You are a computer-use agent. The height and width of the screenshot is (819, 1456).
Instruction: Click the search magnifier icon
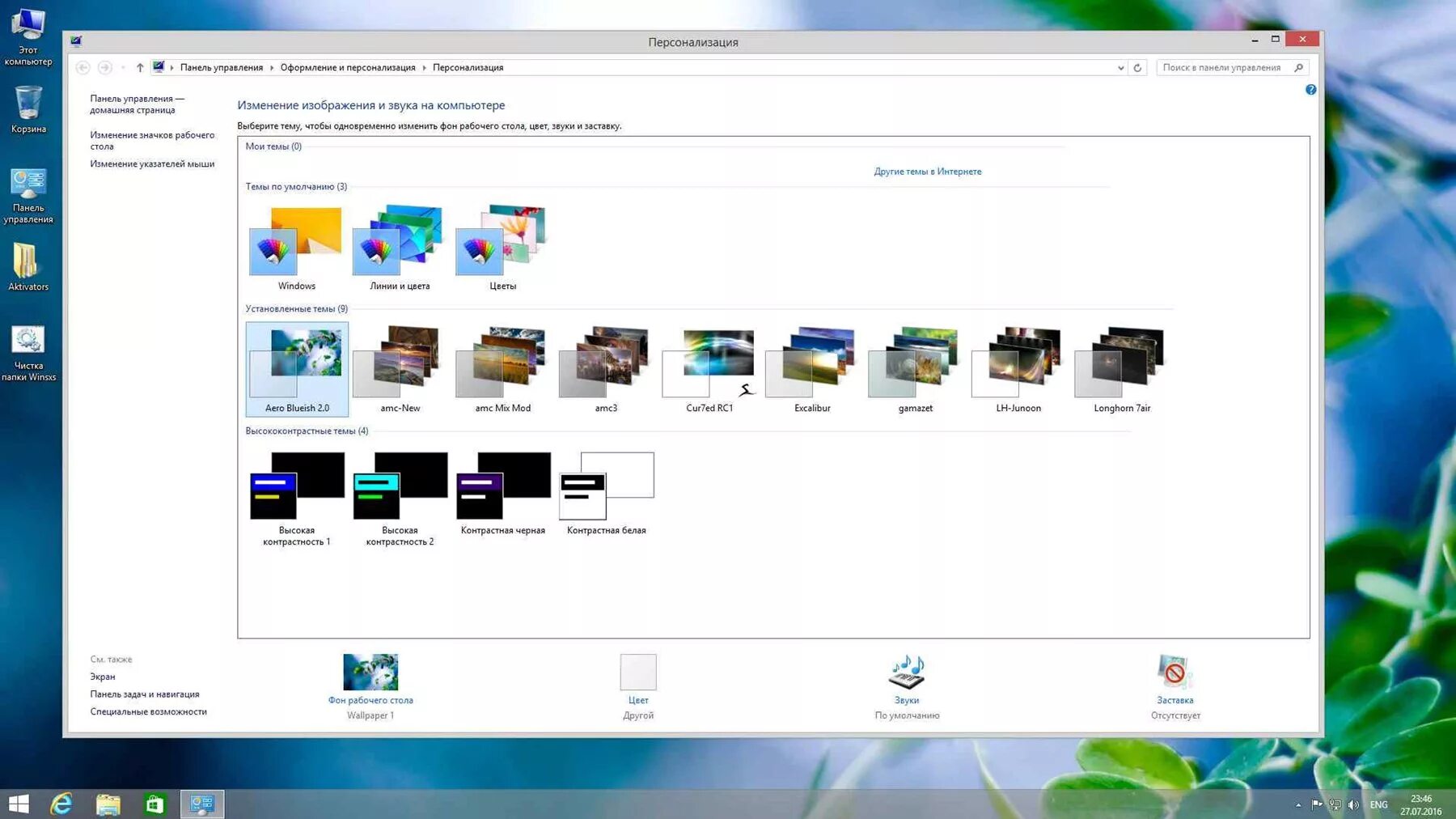click(1299, 68)
